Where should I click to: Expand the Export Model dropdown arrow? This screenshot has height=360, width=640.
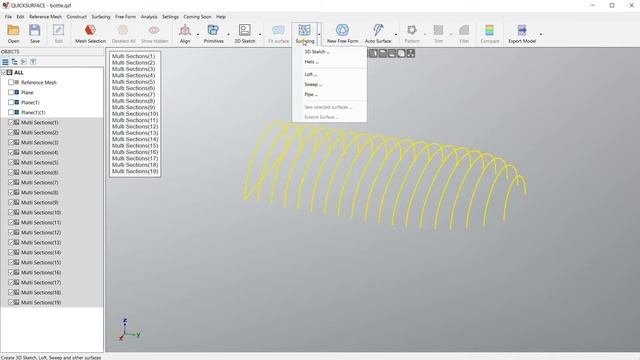[541, 34]
